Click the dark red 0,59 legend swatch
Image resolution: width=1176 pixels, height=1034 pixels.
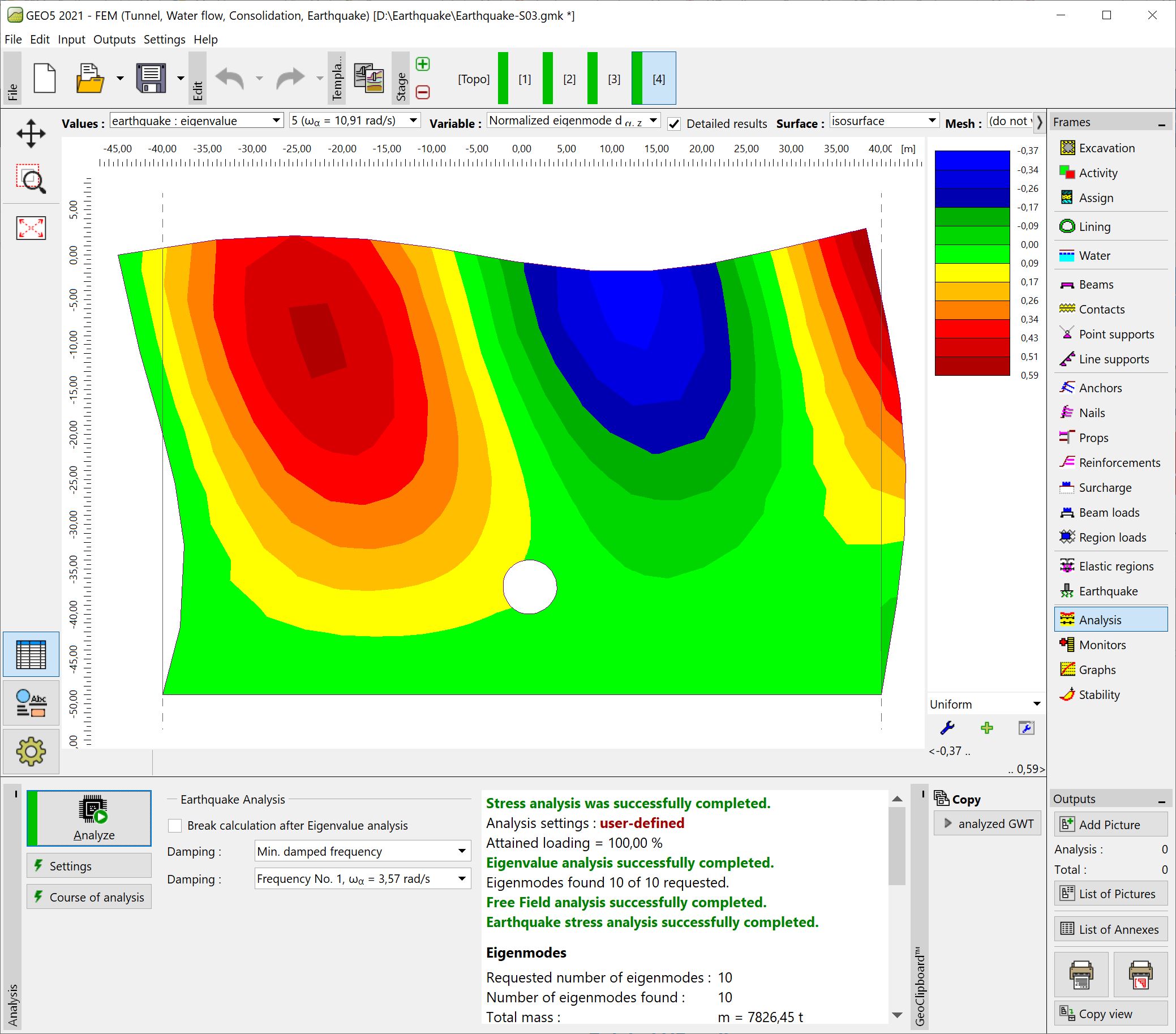pos(972,366)
